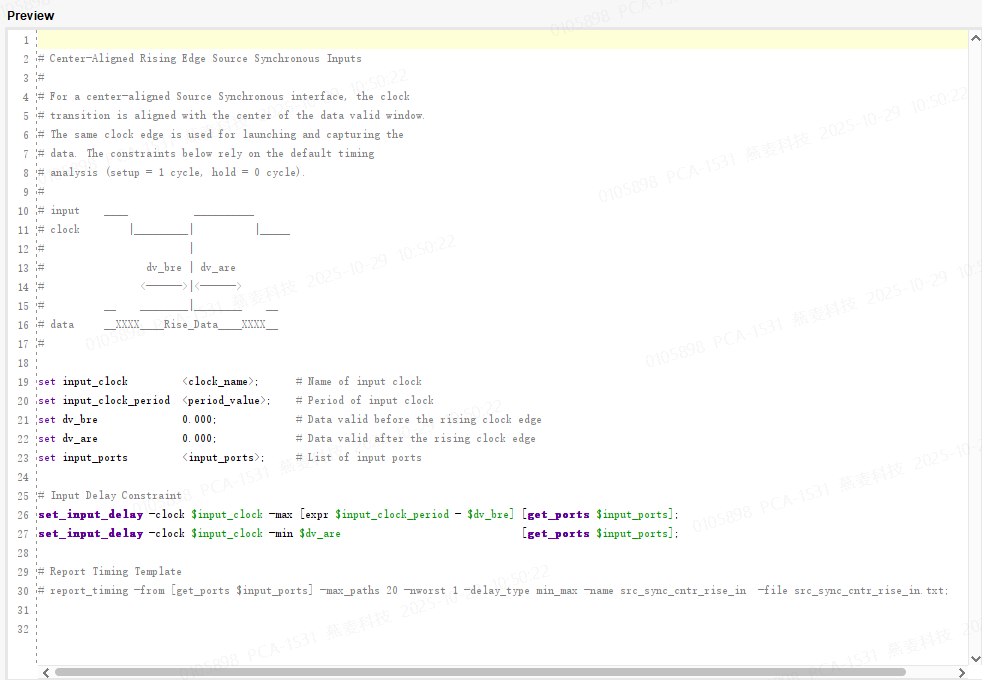
Task: Click the 'set input_clock' line
Action: [x=83, y=381]
